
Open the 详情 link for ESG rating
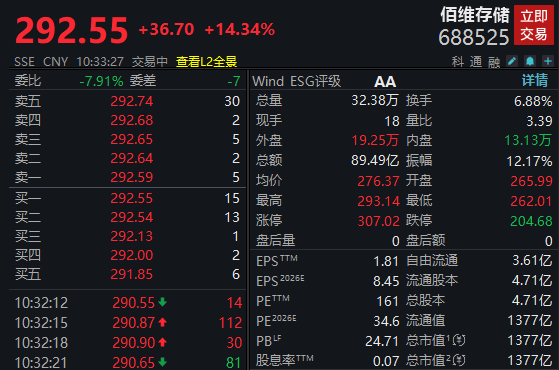point(535,80)
